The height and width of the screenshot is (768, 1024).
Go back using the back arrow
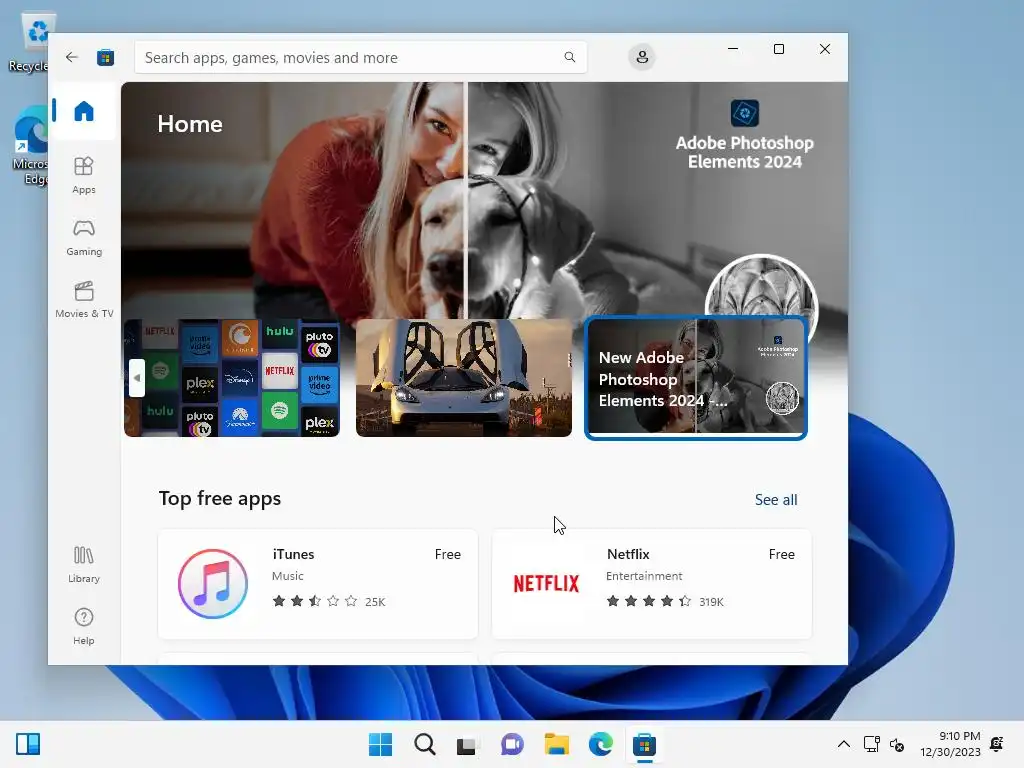(72, 57)
